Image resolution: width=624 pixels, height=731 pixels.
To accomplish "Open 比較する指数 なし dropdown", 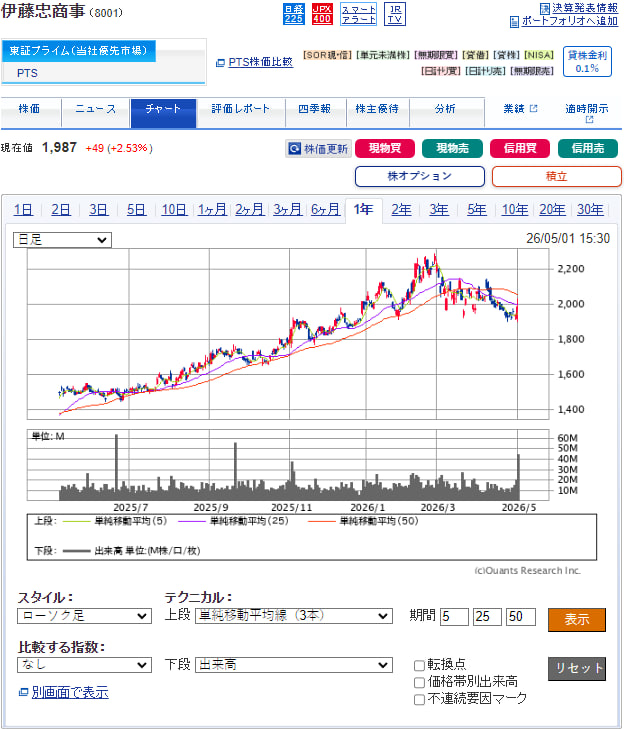I will [x=84, y=665].
